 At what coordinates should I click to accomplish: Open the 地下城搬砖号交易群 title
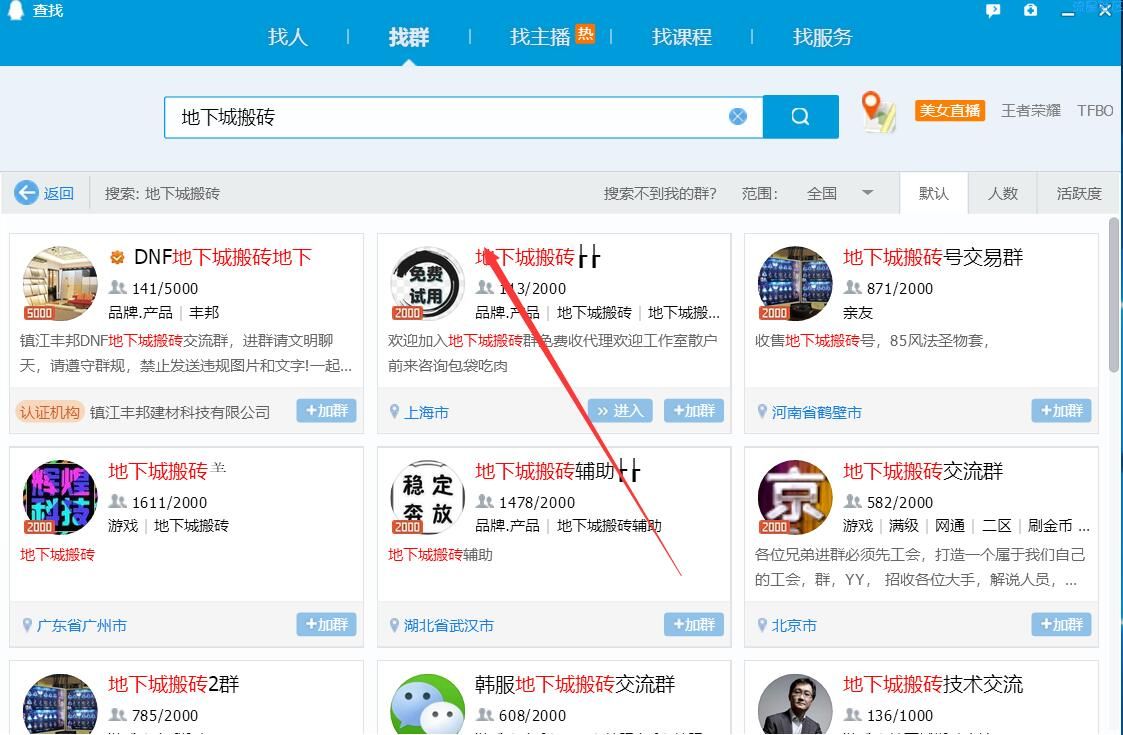click(933, 257)
